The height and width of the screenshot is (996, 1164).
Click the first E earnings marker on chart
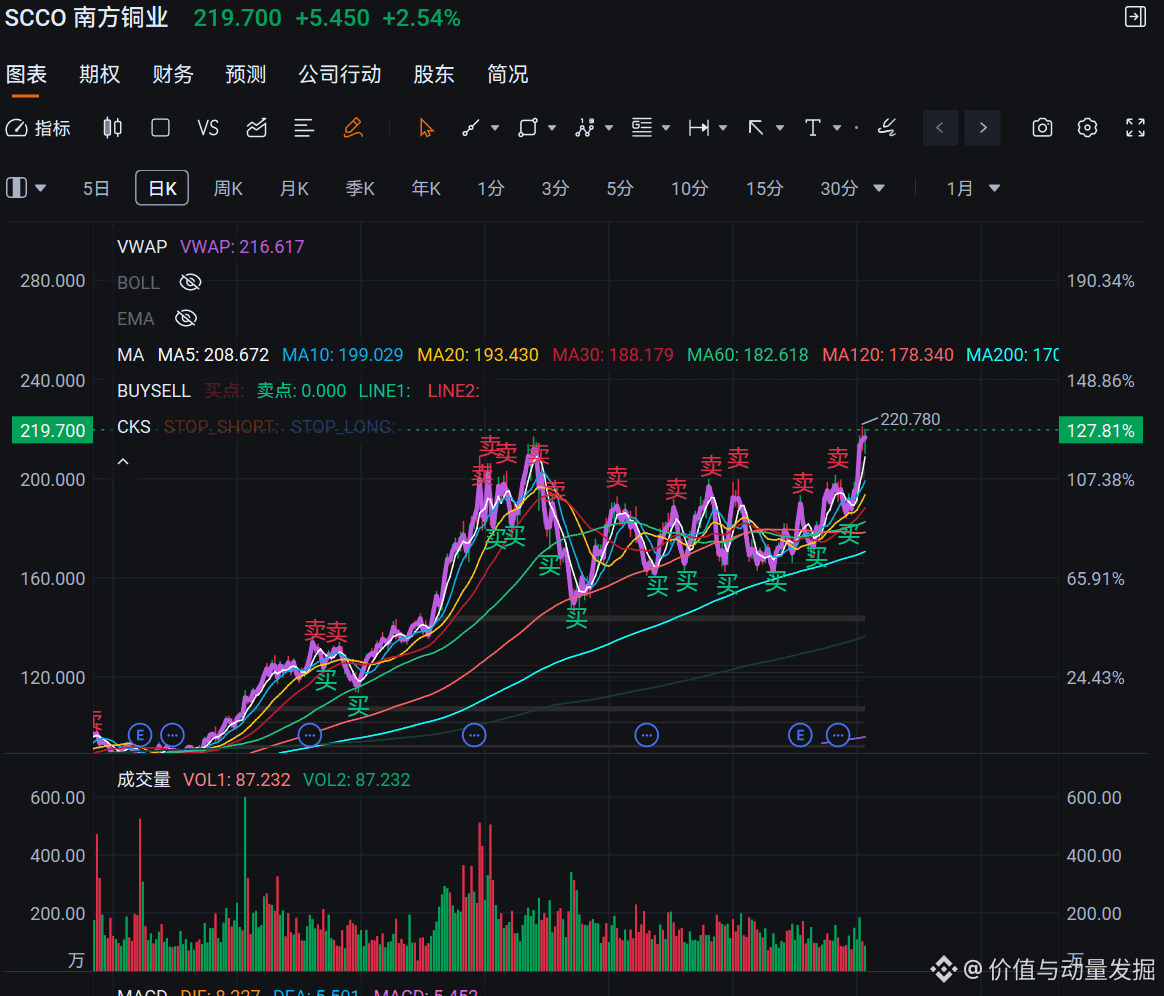click(x=140, y=735)
